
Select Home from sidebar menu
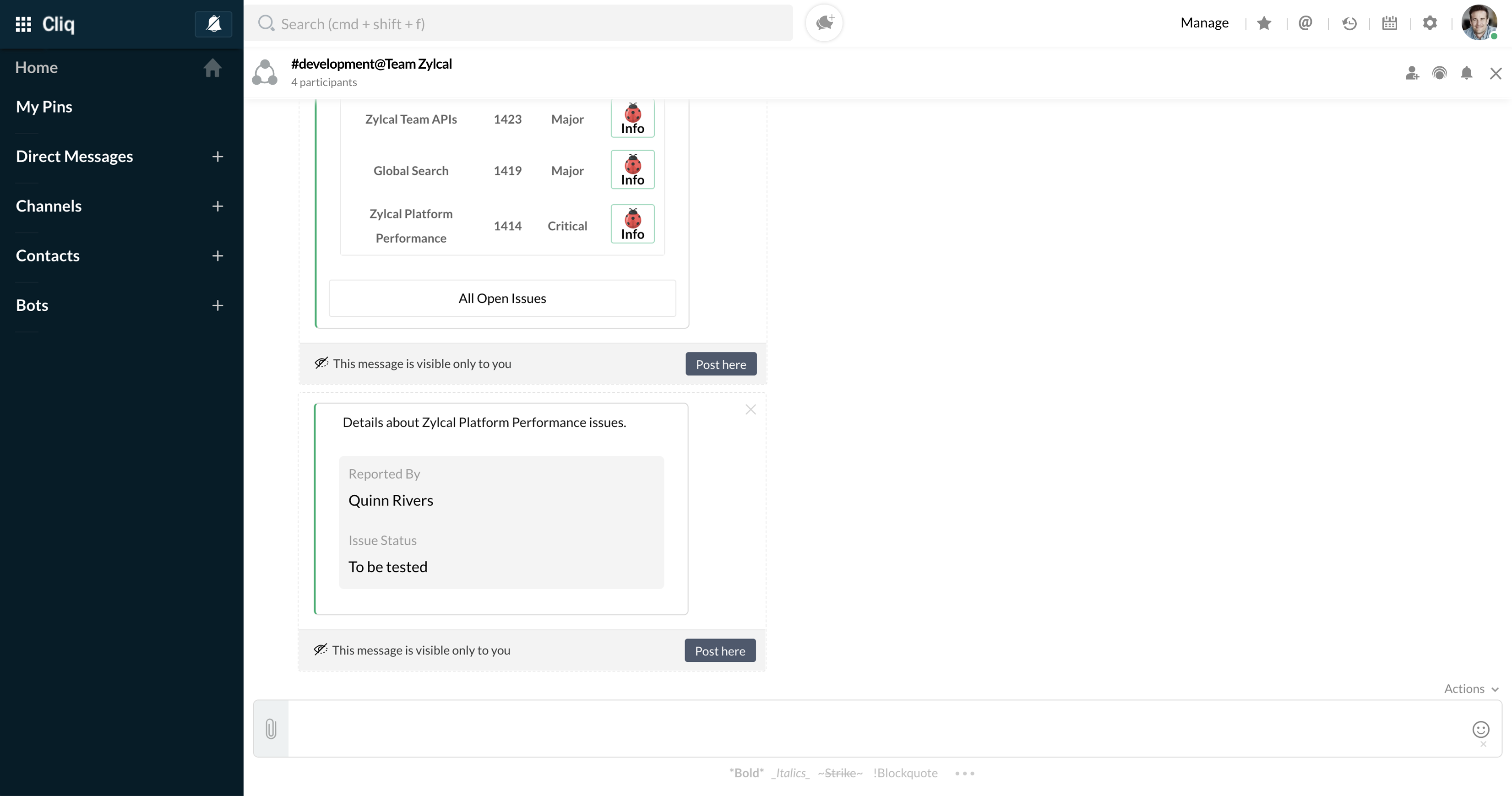click(x=36, y=67)
